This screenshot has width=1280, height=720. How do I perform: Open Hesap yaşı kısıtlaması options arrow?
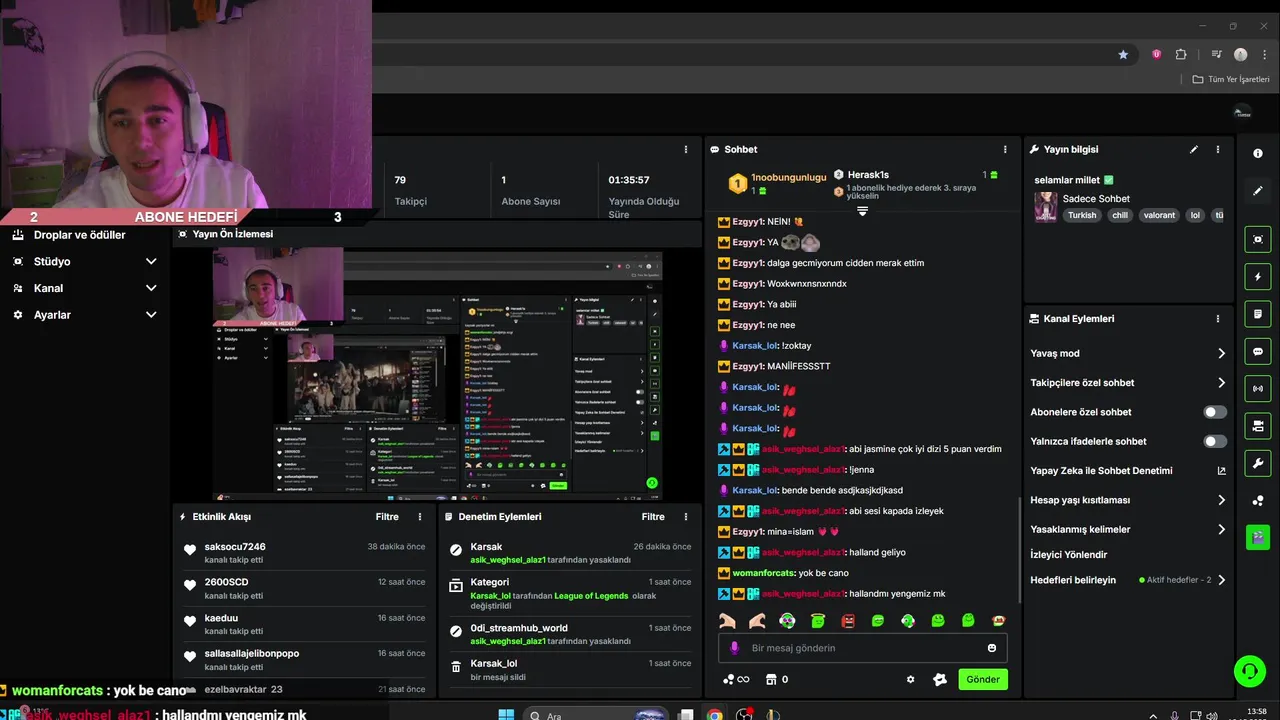(1221, 500)
